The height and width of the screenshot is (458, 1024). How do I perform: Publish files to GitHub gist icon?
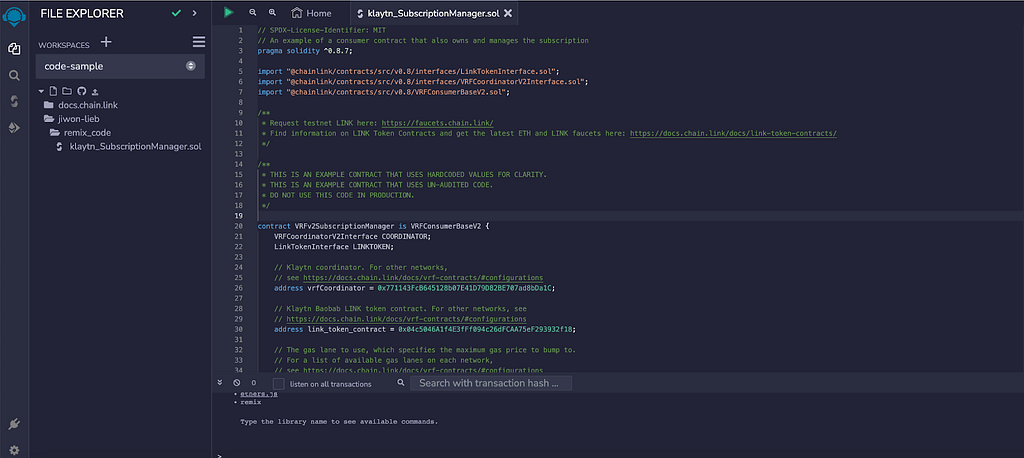point(82,91)
